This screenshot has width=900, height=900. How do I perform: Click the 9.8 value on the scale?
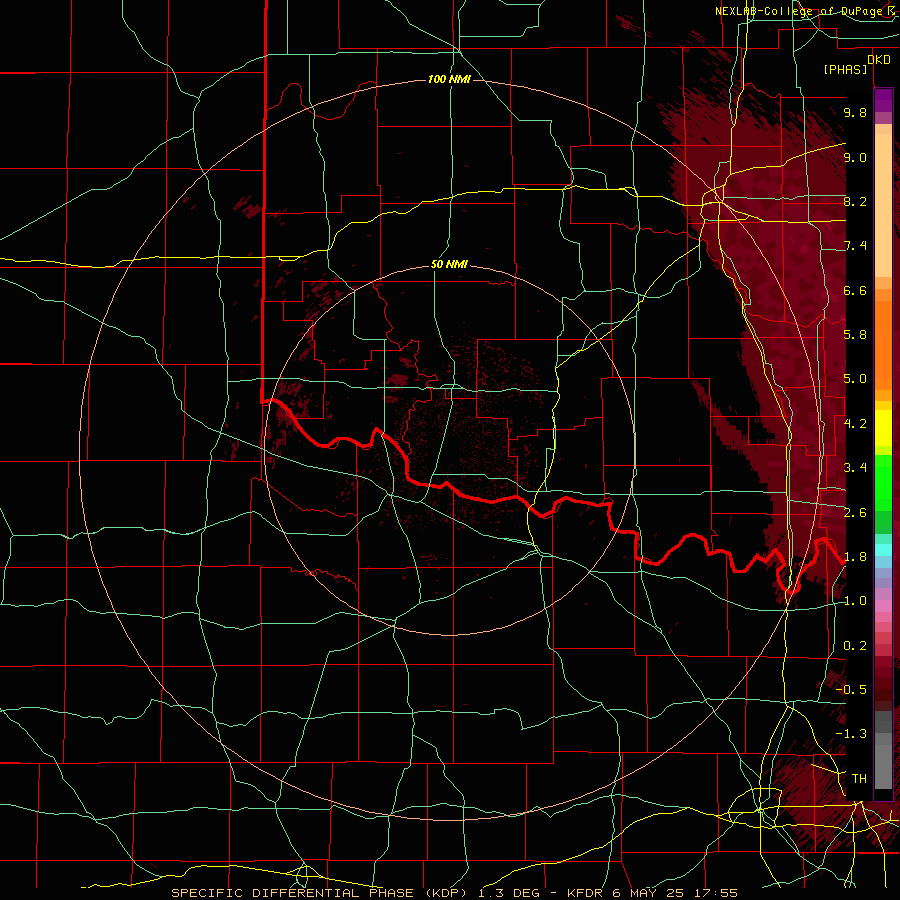(855, 112)
